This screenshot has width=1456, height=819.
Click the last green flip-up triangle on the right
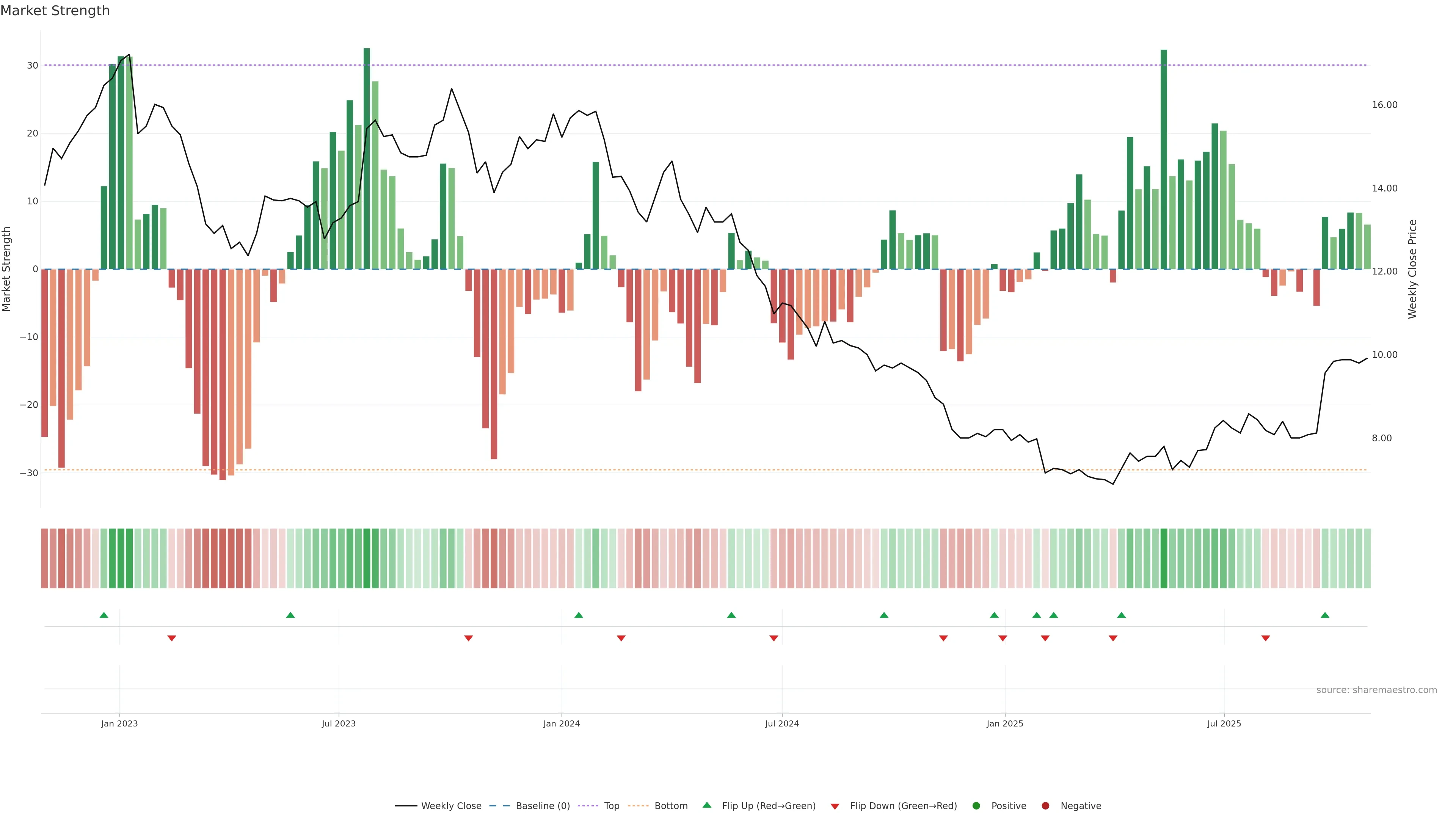click(x=1325, y=615)
